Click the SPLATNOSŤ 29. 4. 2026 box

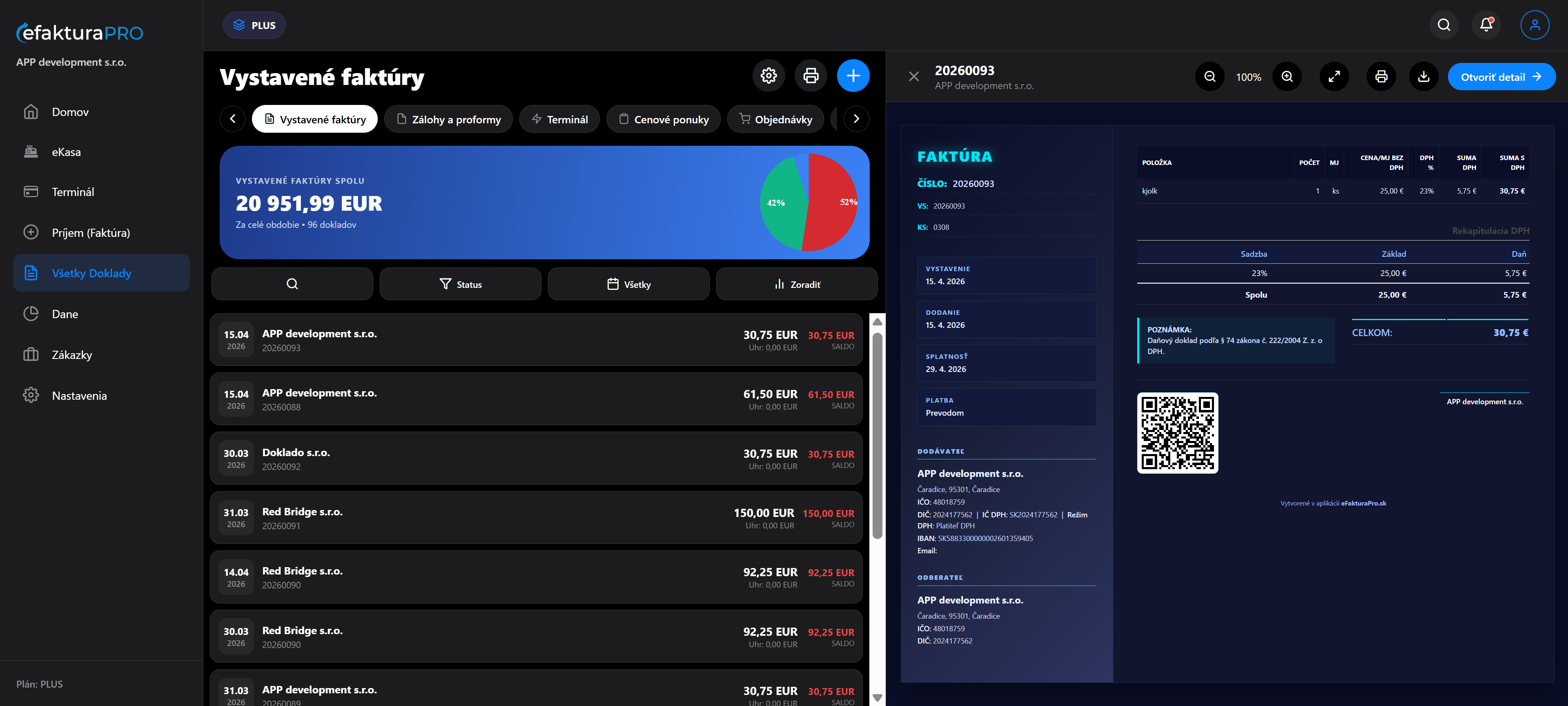tap(1006, 363)
